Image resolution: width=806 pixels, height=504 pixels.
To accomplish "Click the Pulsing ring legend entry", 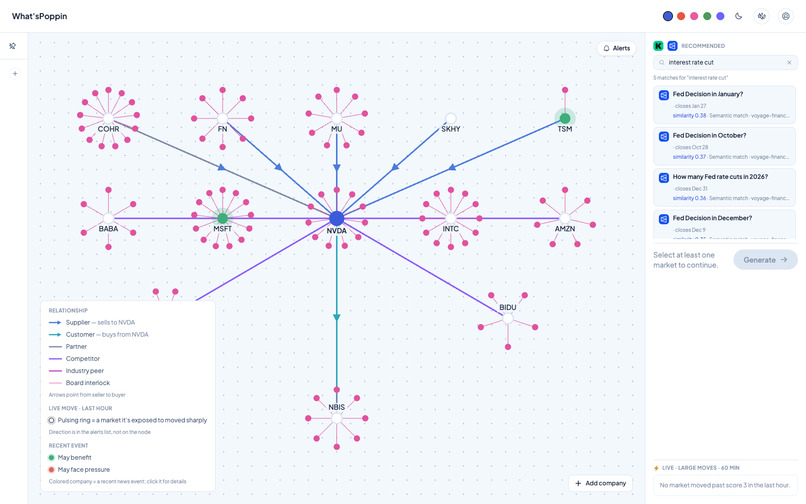I will tap(127, 420).
